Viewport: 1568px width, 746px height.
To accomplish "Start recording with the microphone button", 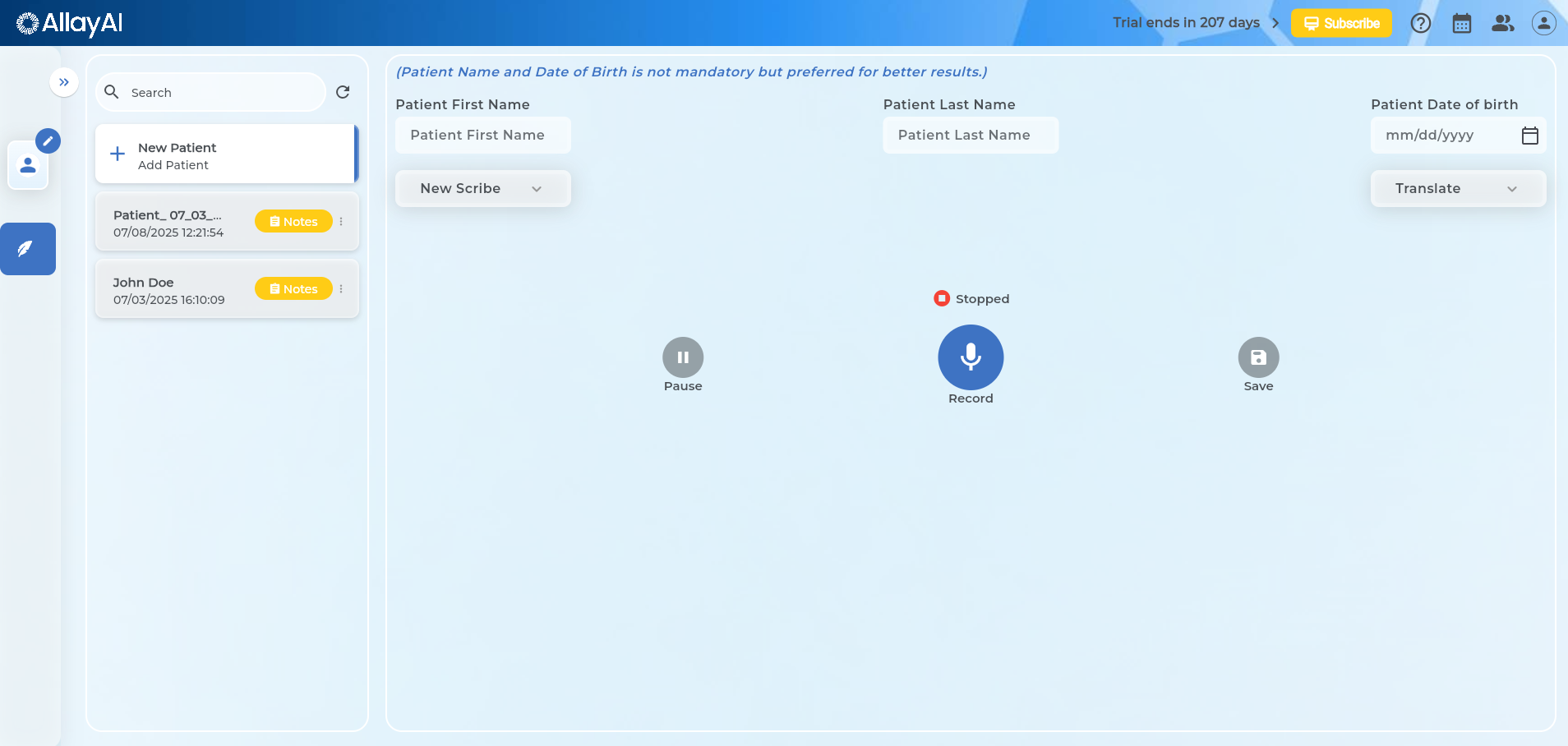I will coord(971,357).
